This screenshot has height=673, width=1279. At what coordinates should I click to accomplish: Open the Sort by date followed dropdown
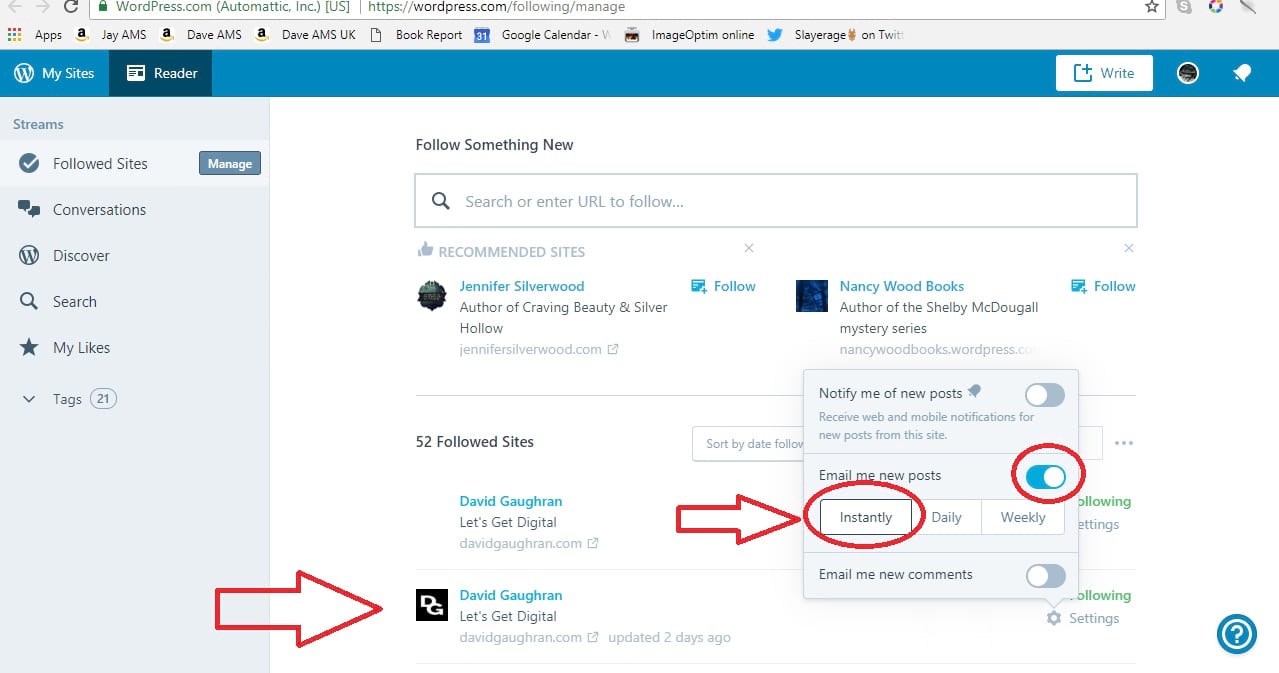pyautogui.click(x=748, y=444)
